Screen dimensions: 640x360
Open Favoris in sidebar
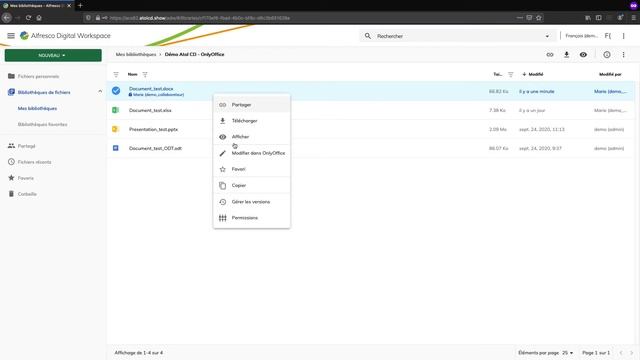tap(26, 178)
